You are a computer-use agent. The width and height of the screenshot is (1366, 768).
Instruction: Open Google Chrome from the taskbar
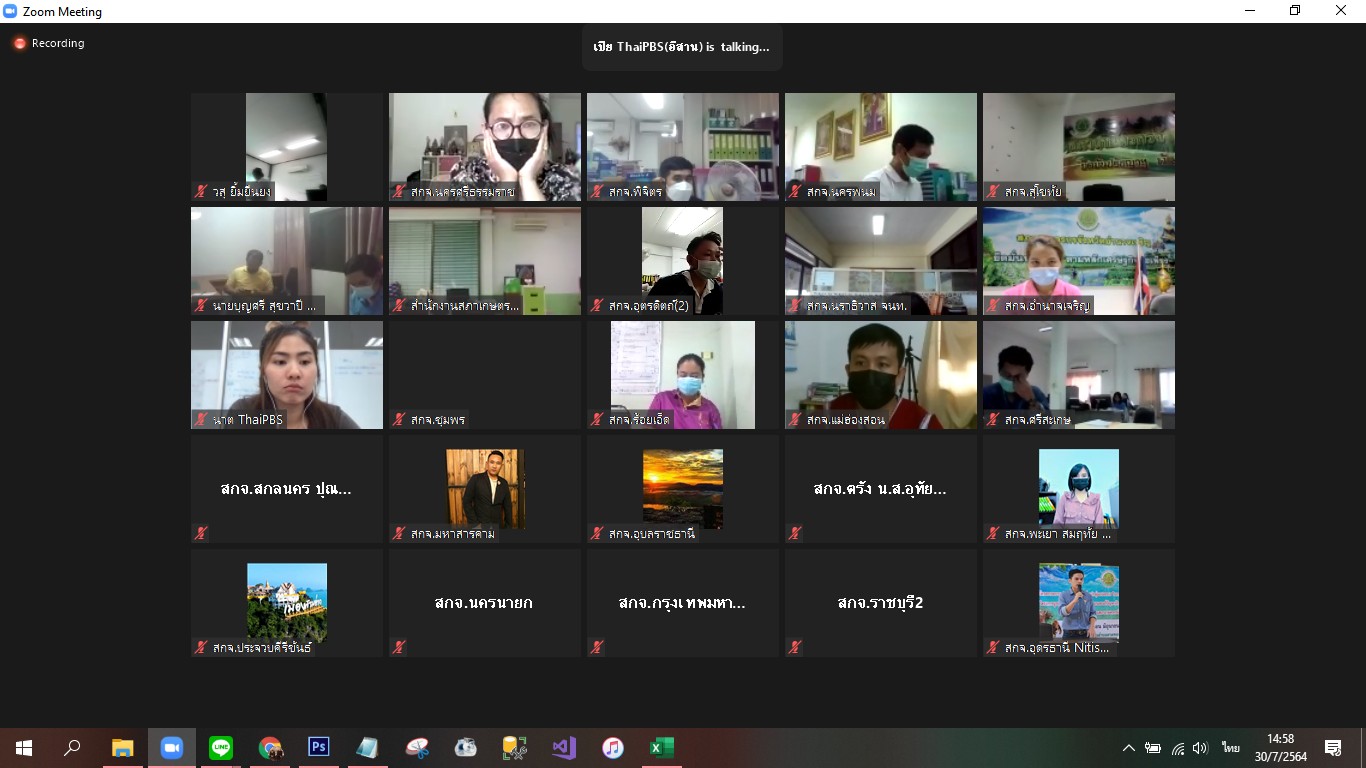click(x=270, y=748)
